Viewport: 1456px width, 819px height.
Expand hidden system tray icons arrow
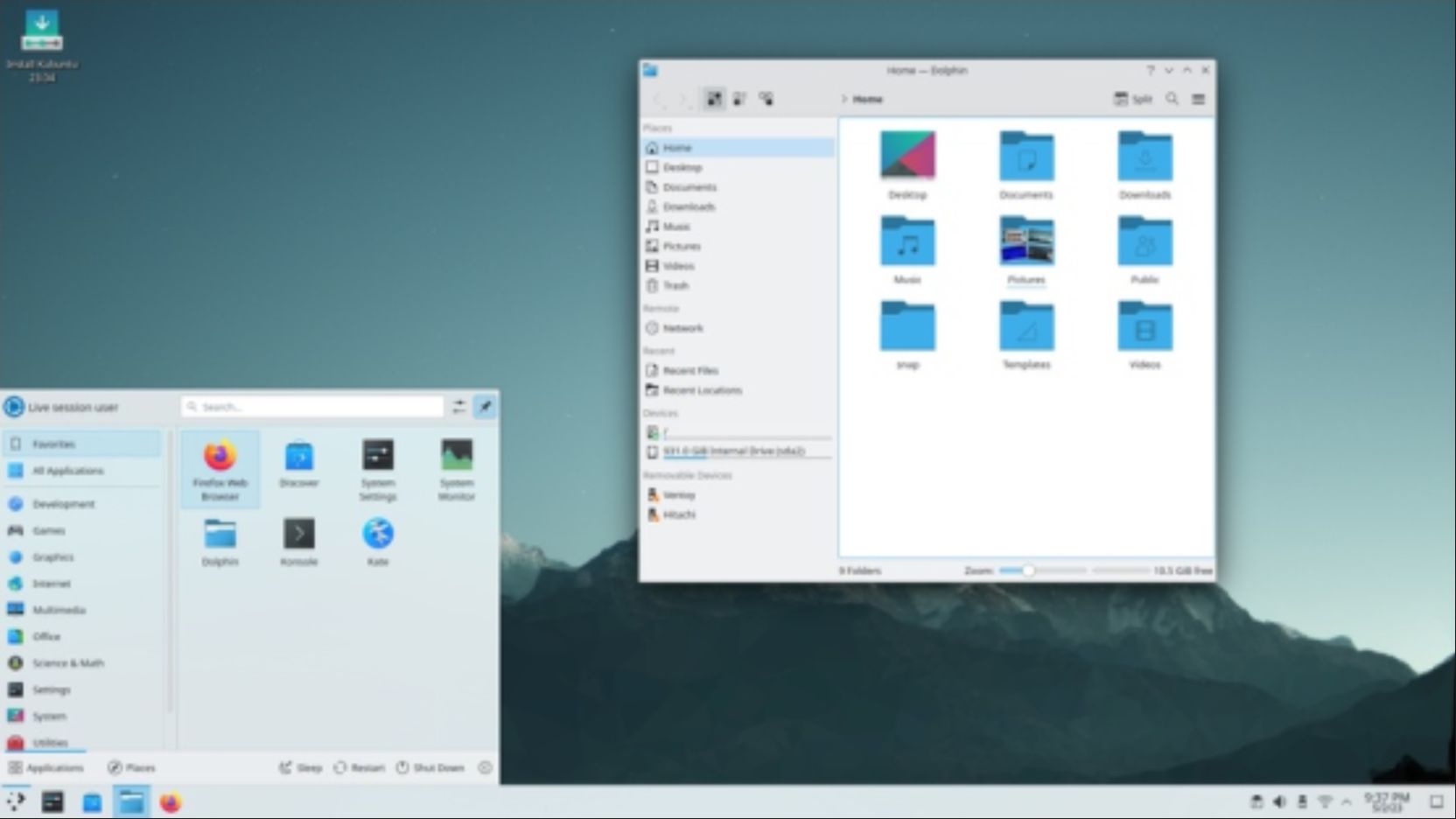1347,801
